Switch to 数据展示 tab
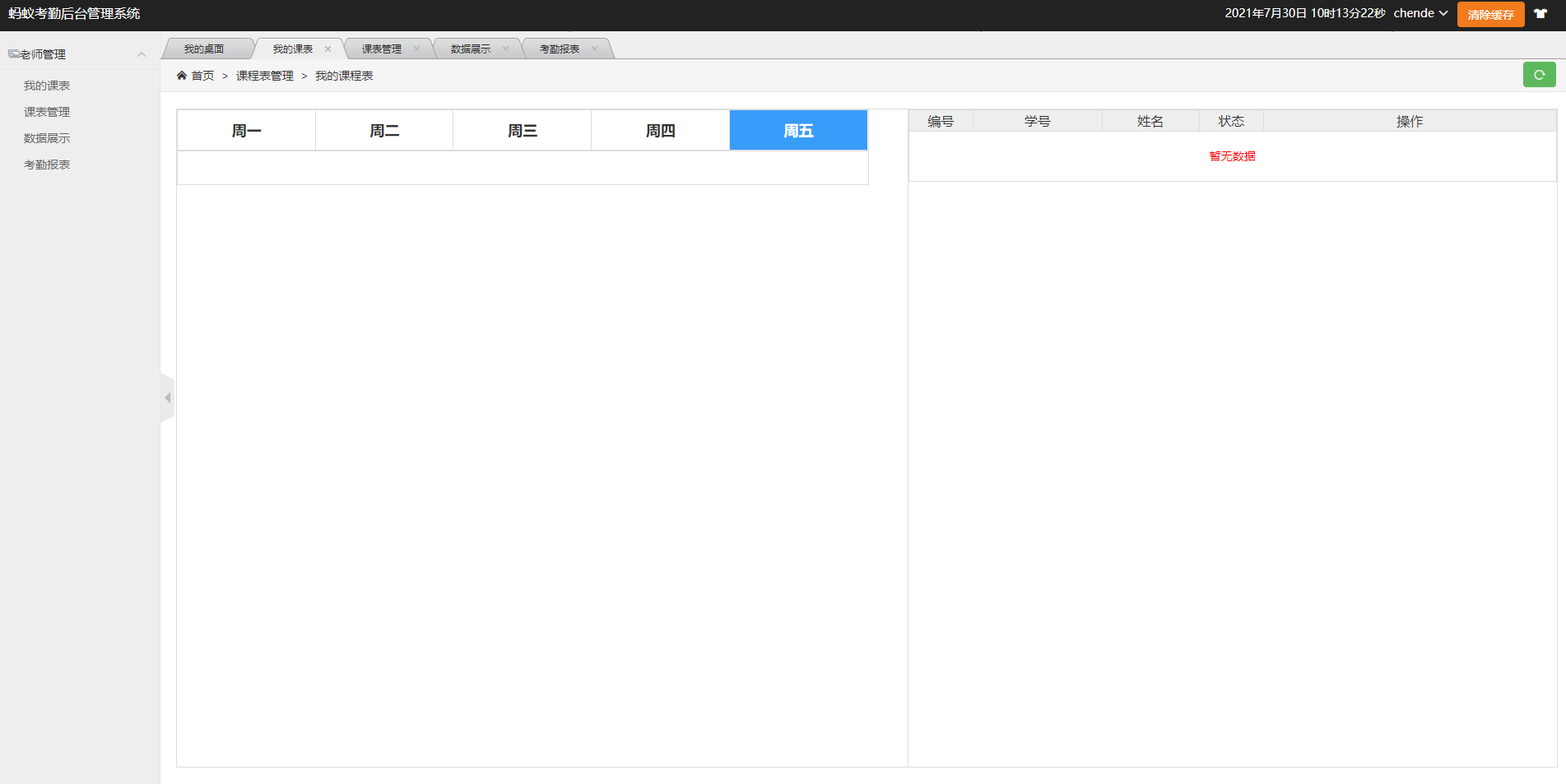This screenshot has width=1566, height=784. pos(471,49)
